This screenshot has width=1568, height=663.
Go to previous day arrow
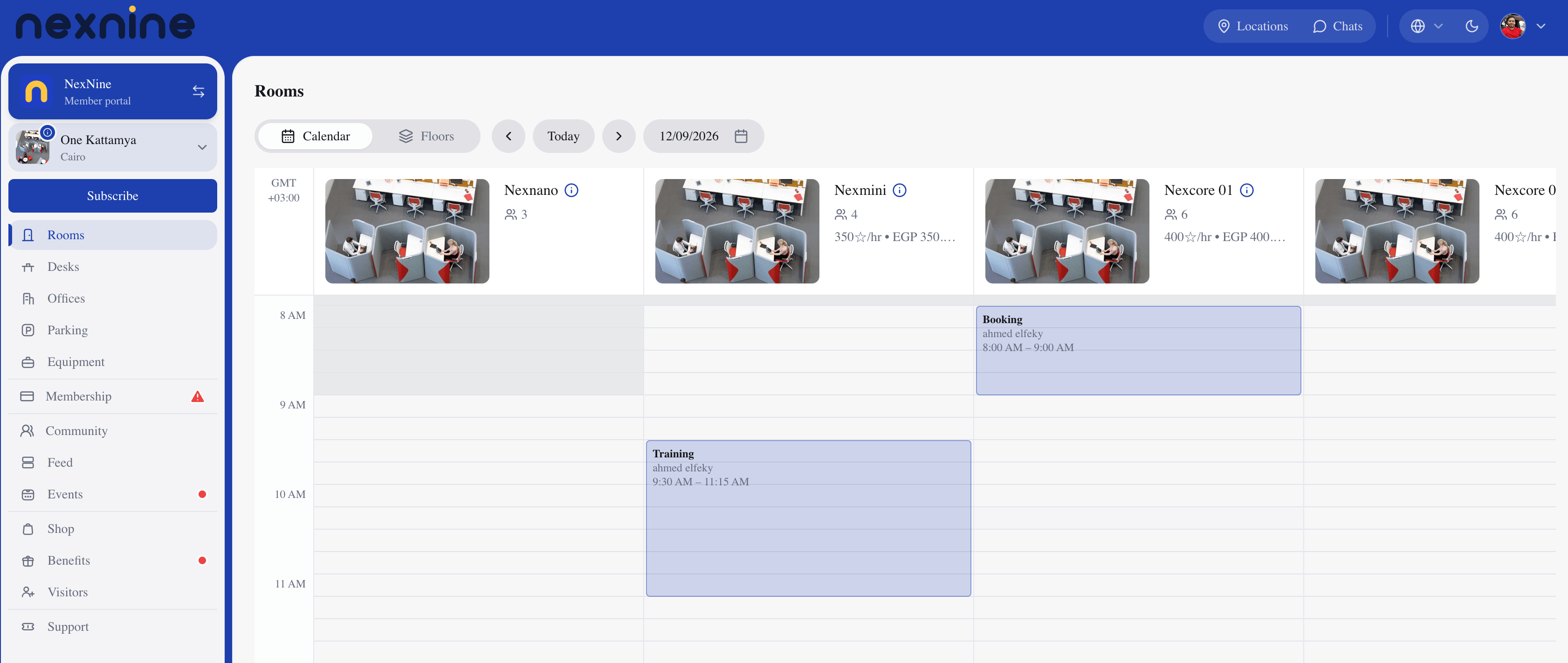coord(508,136)
